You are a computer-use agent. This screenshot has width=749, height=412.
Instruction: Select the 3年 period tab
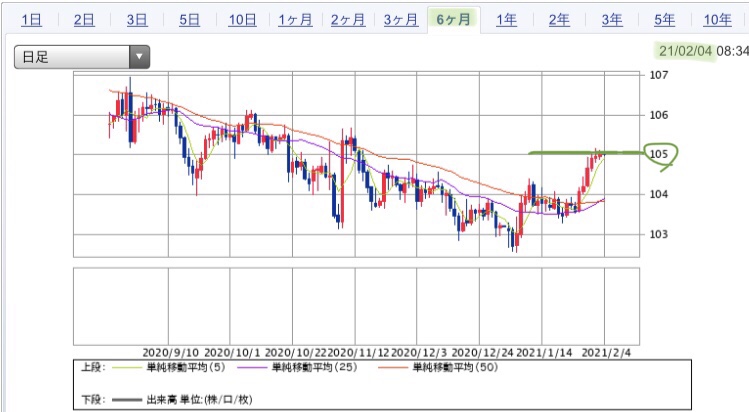coord(612,20)
